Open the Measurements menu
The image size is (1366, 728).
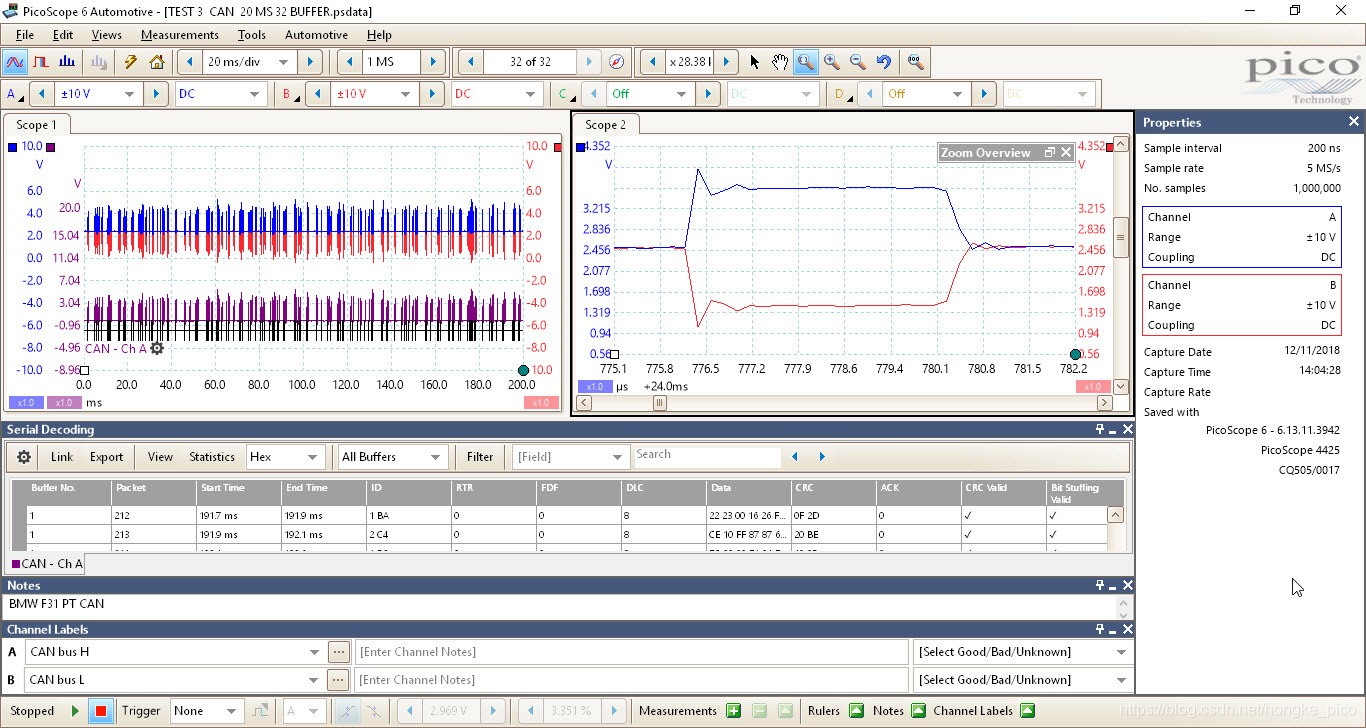[x=180, y=35]
